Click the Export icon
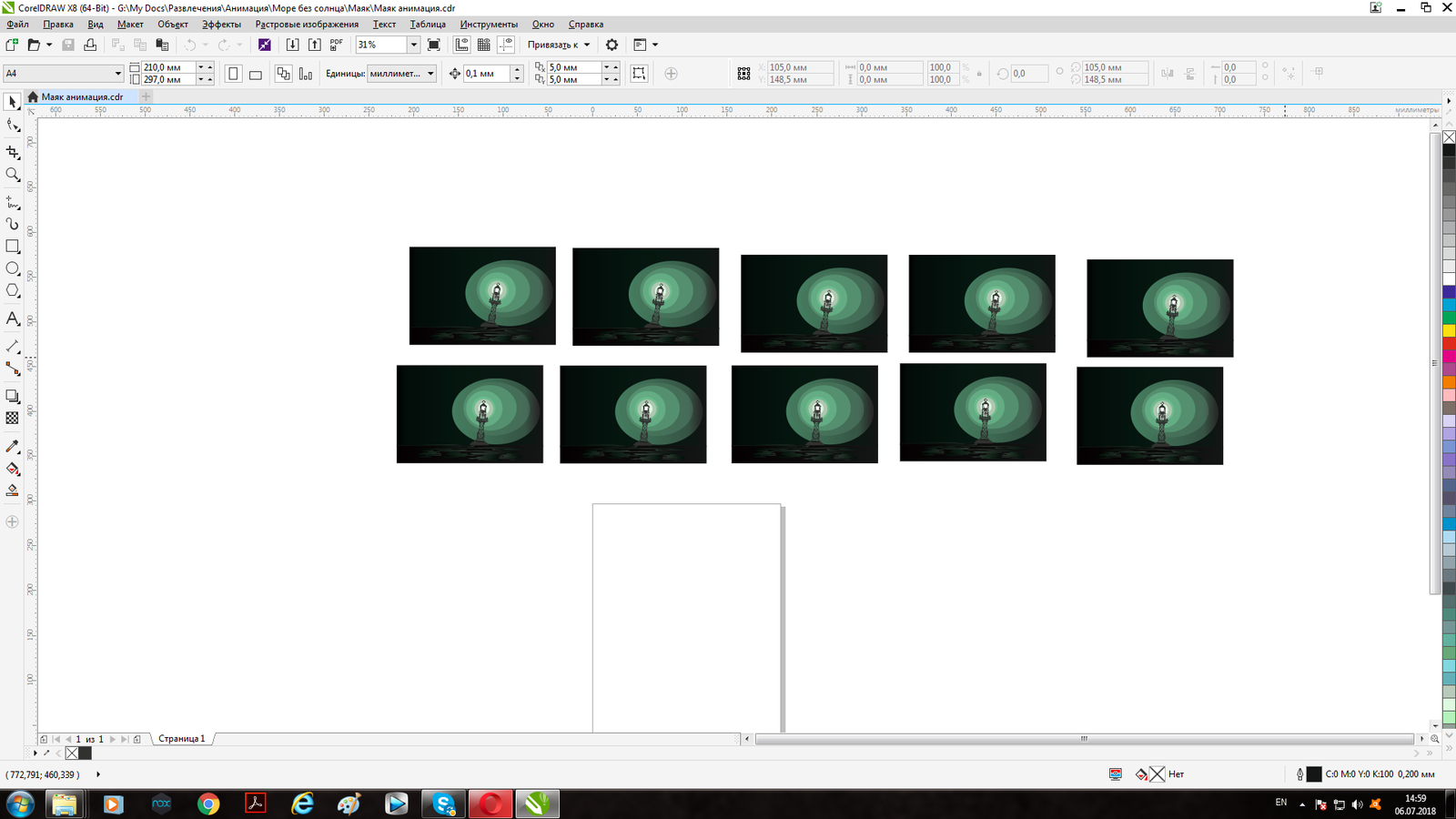 (314, 45)
